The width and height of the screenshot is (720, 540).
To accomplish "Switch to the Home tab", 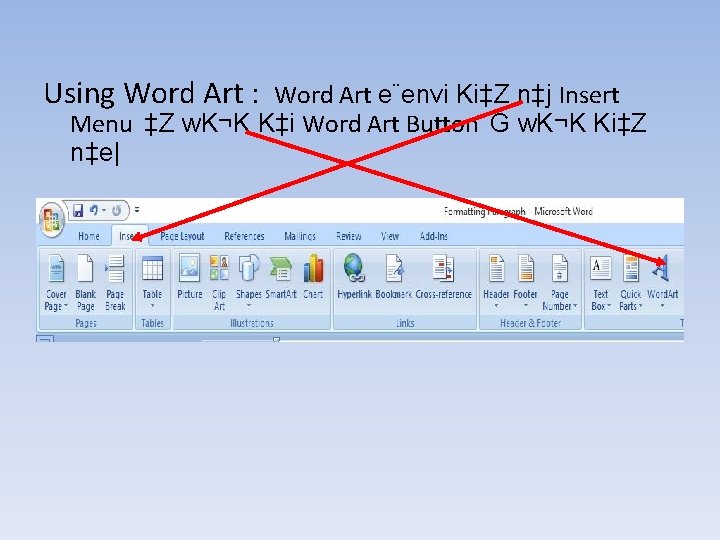I will (89, 236).
